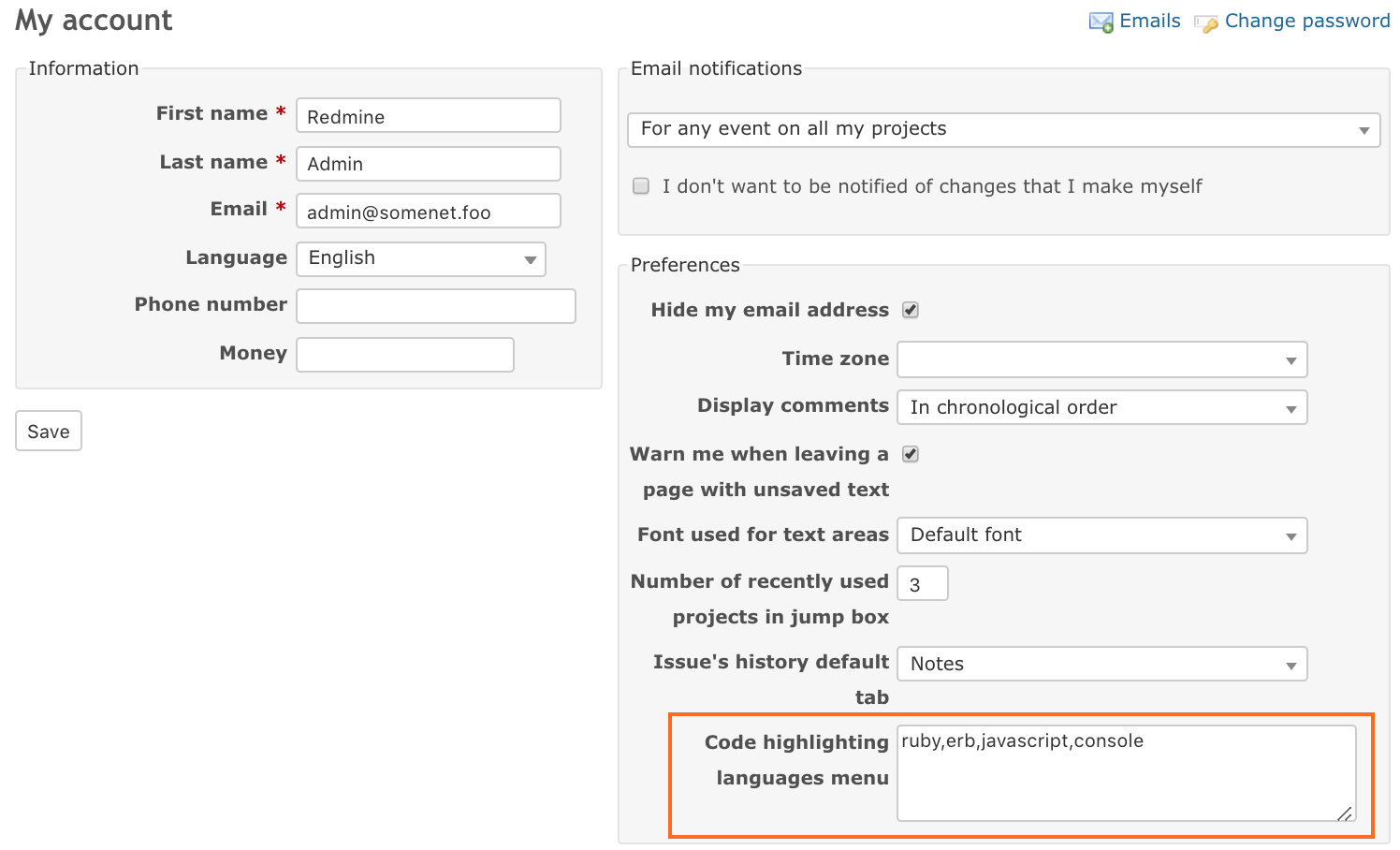Screen dimensions: 1400x850
Task: Expand Issue's history default tab dropdown
Action: 1101,665
